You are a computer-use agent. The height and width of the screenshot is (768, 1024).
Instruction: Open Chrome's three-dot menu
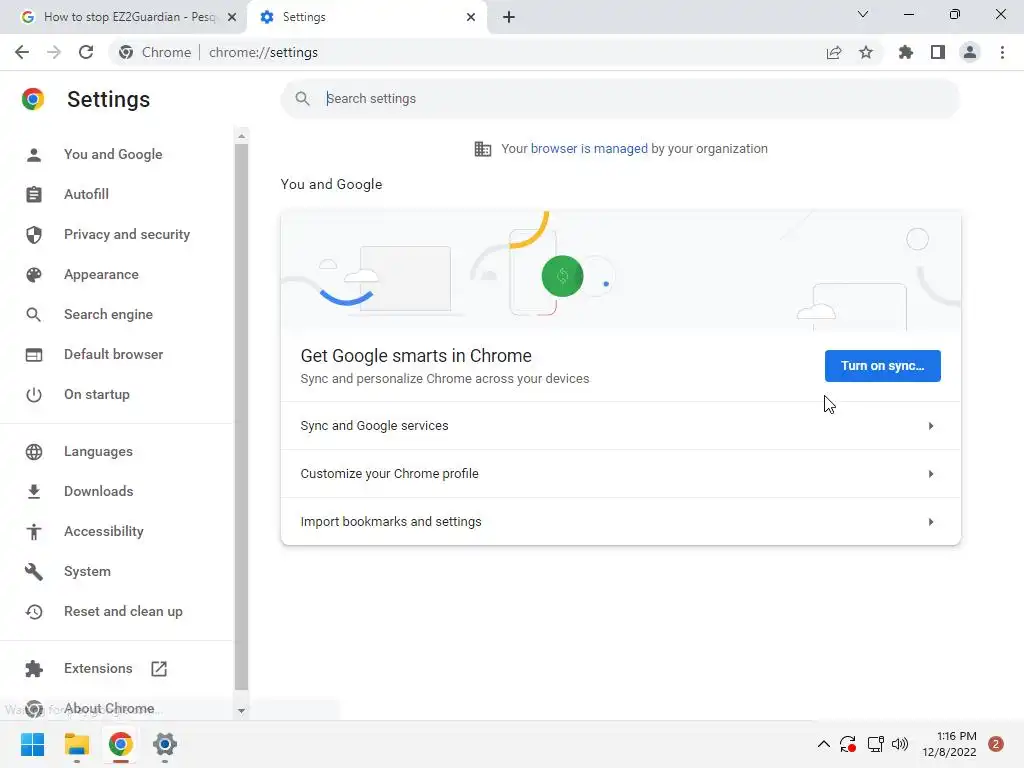[x=1002, y=52]
